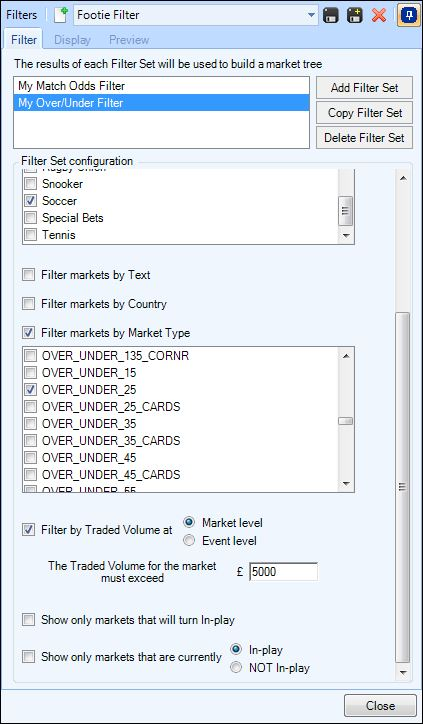Viewport: 423px width, 724px height.
Task: Open the Footie Filter dropdown list
Action: 312,15
